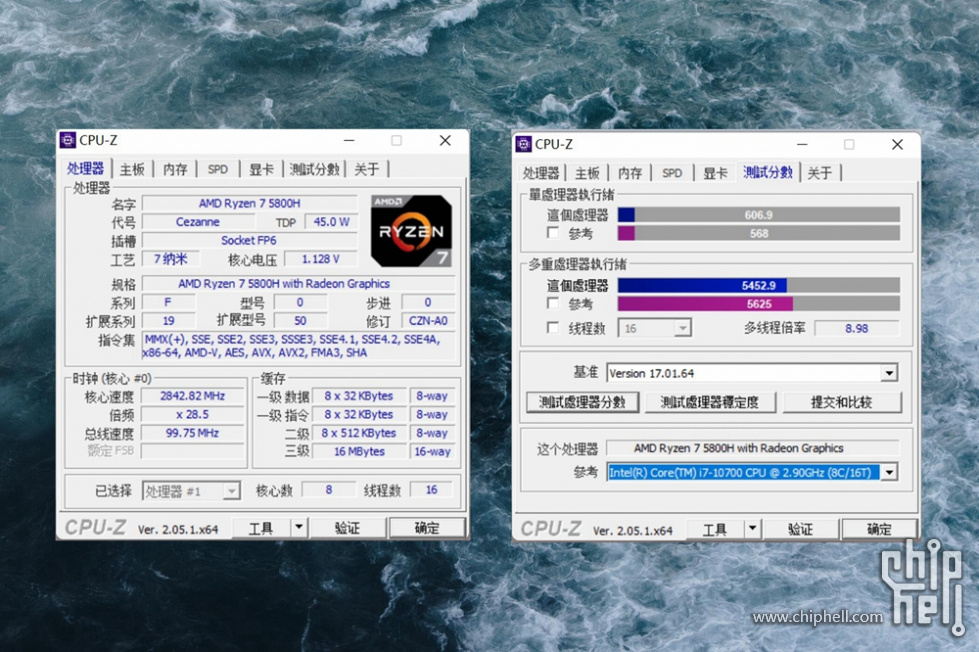The width and height of the screenshot is (979, 652).
Task: Open the 基准 Version 17.01.64 dropdown
Action: tap(752, 373)
